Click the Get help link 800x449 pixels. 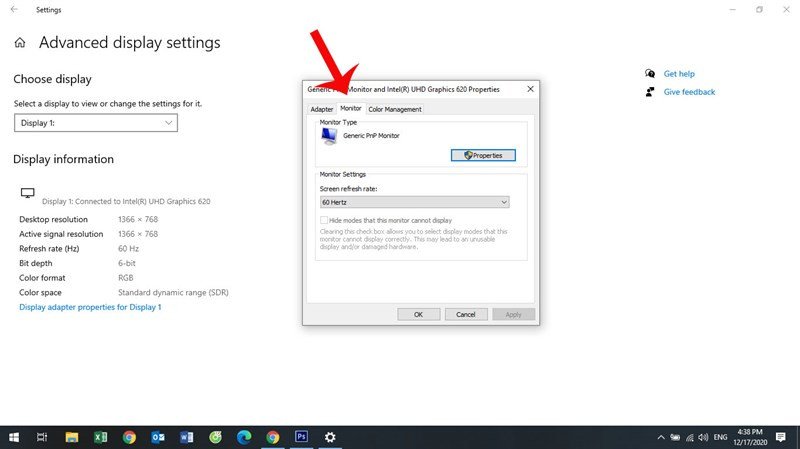[678, 74]
